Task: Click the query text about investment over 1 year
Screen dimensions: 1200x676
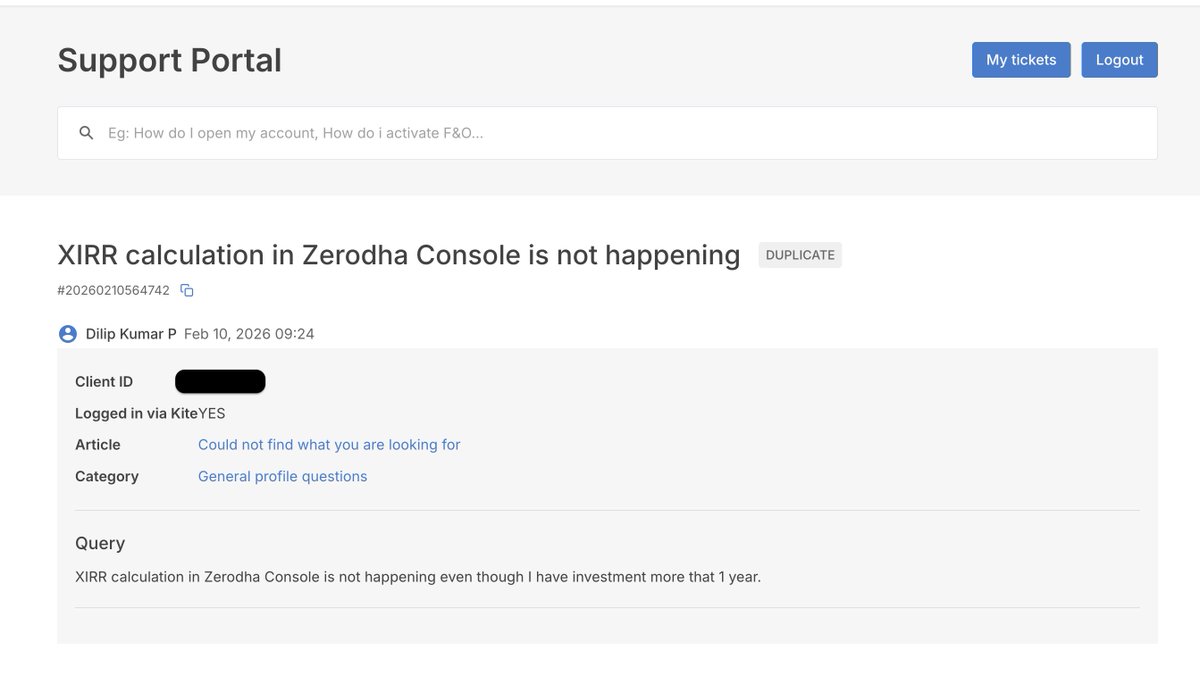Action: click(418, 577)
